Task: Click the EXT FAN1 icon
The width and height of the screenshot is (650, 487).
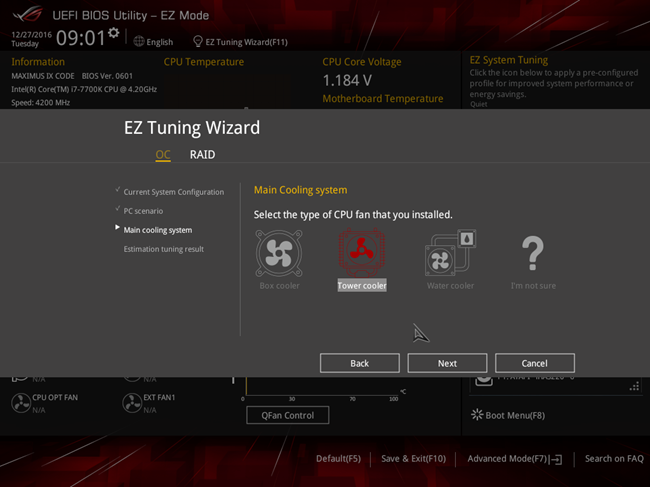Action: click(x=132, y=403)
